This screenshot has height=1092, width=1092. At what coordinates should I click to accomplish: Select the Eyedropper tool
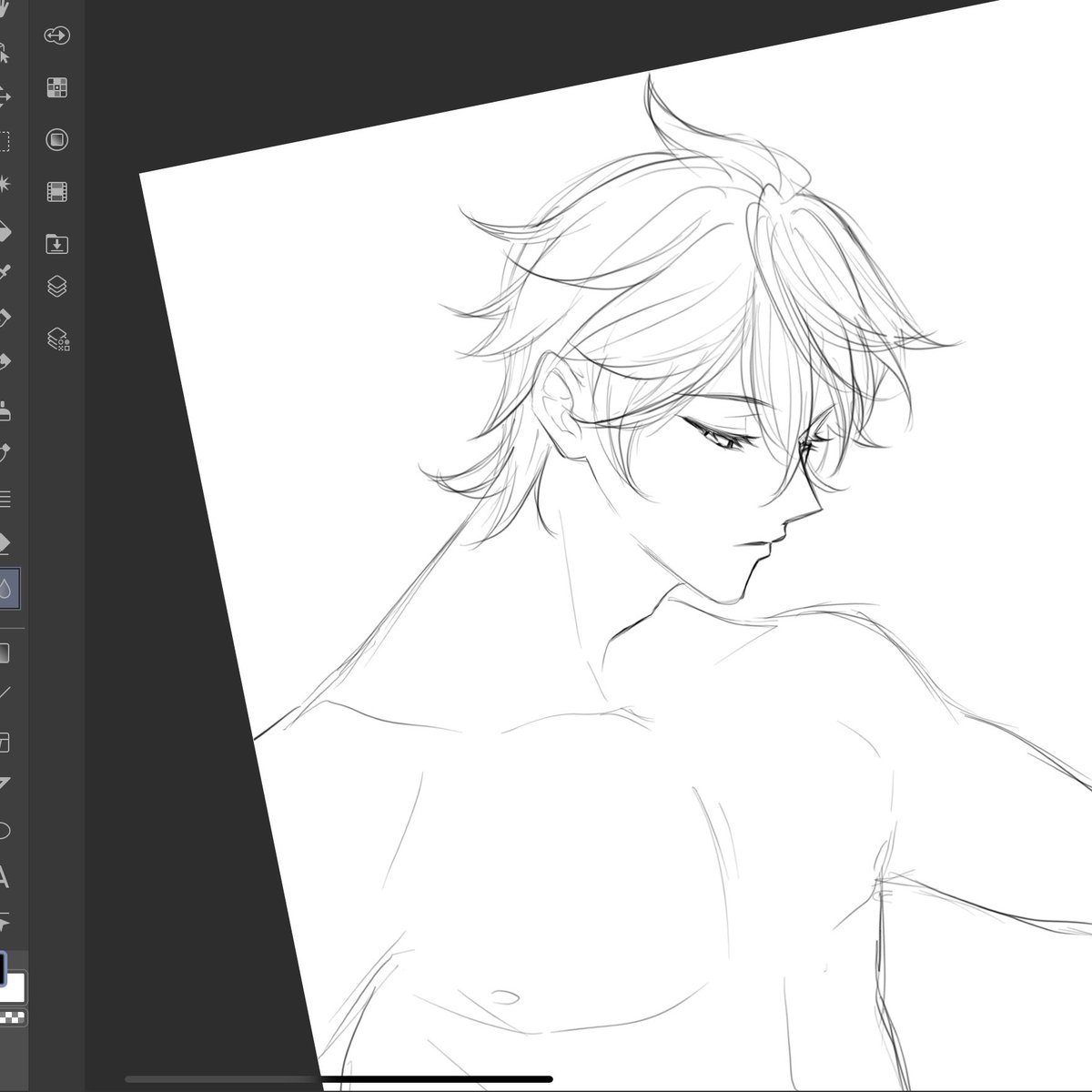point(4,273)
